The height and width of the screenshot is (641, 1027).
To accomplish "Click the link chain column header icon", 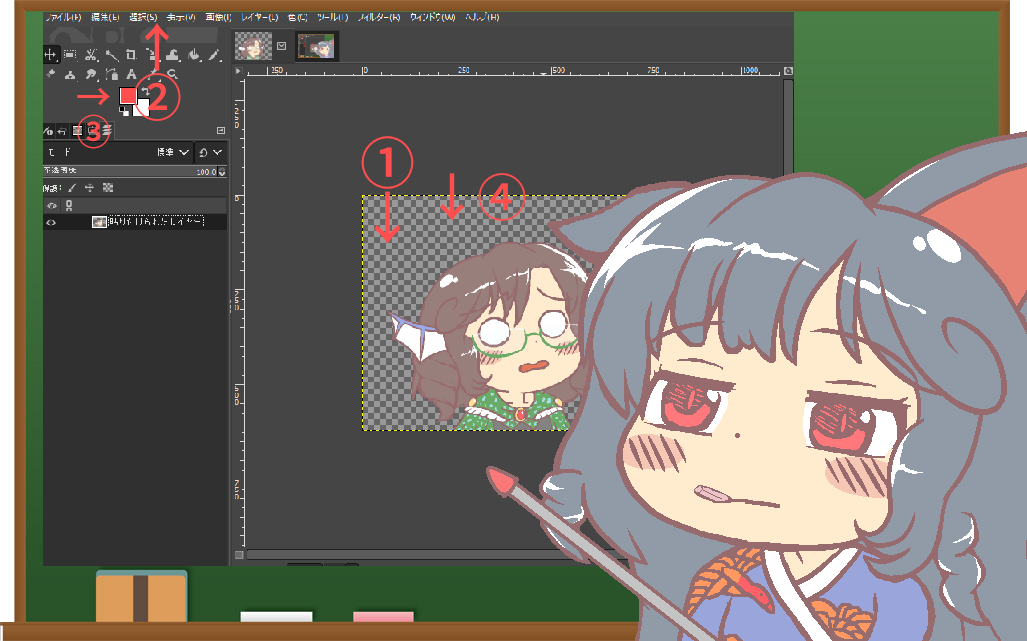I will (x=69, y=206).
